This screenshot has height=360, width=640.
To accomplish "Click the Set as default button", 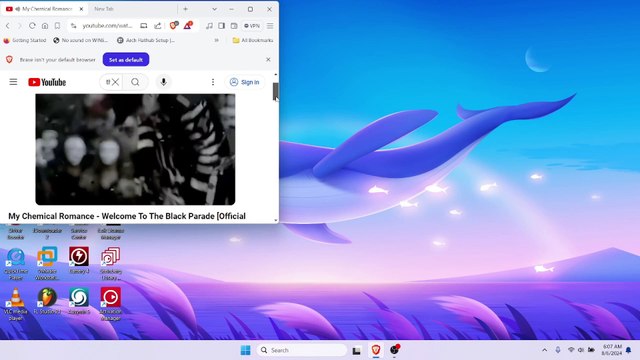I will point(126,60).
